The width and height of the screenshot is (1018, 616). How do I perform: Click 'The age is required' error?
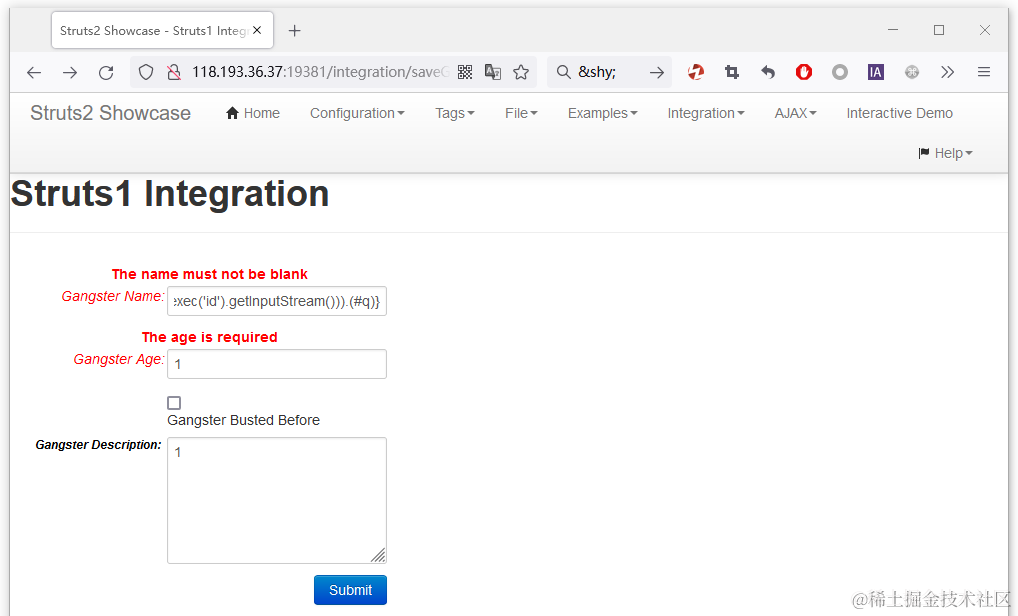(210, 337)
